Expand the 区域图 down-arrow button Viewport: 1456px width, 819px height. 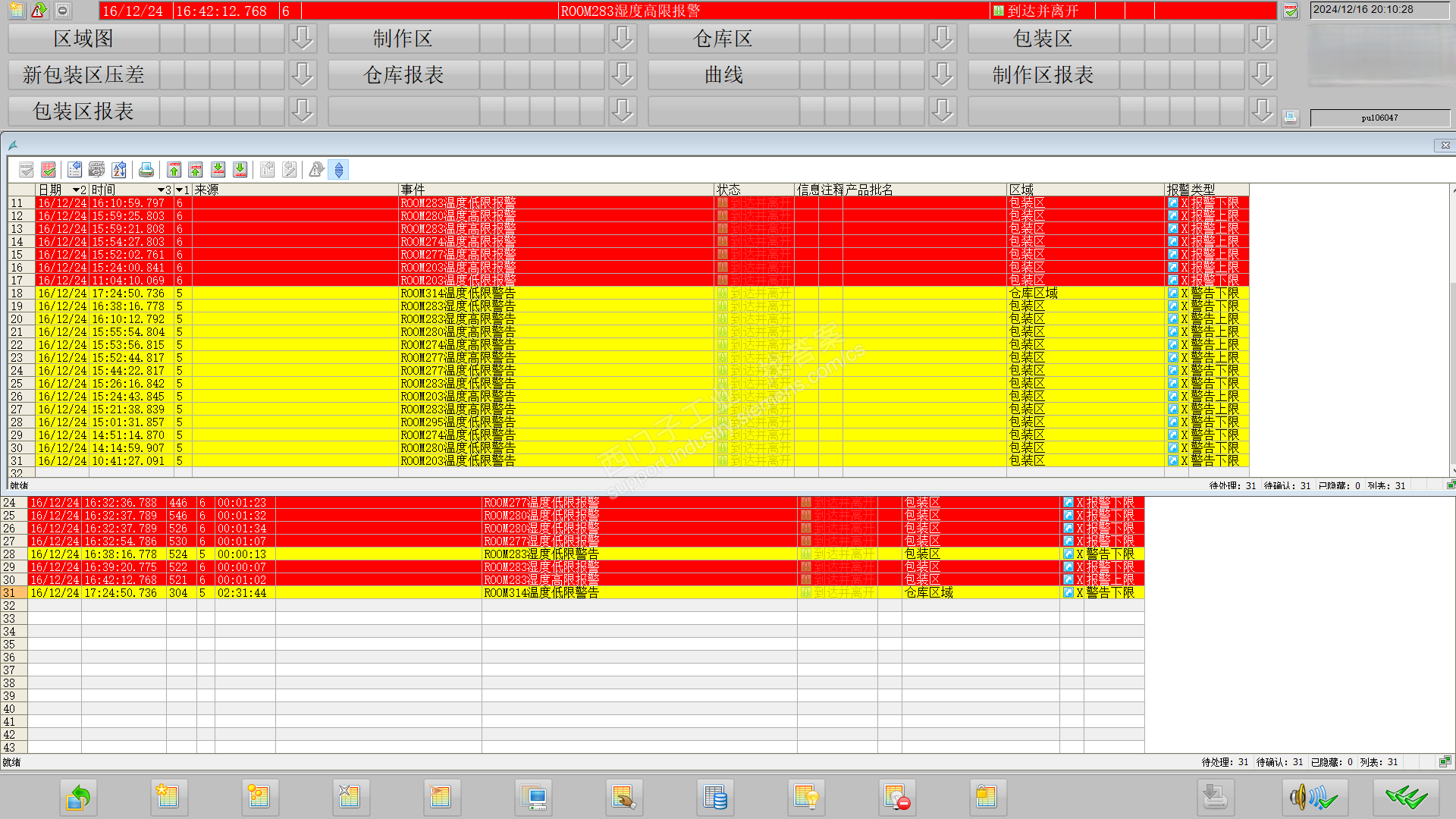(303, 38)
